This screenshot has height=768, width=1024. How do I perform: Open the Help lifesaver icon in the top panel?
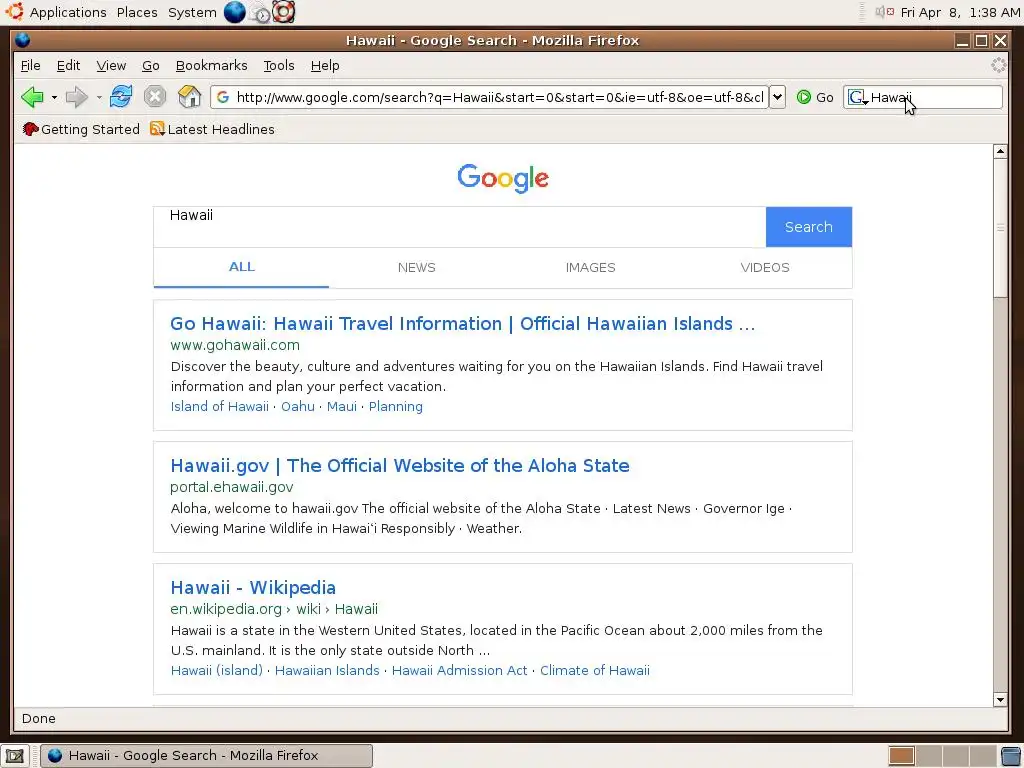pos(283,12)
